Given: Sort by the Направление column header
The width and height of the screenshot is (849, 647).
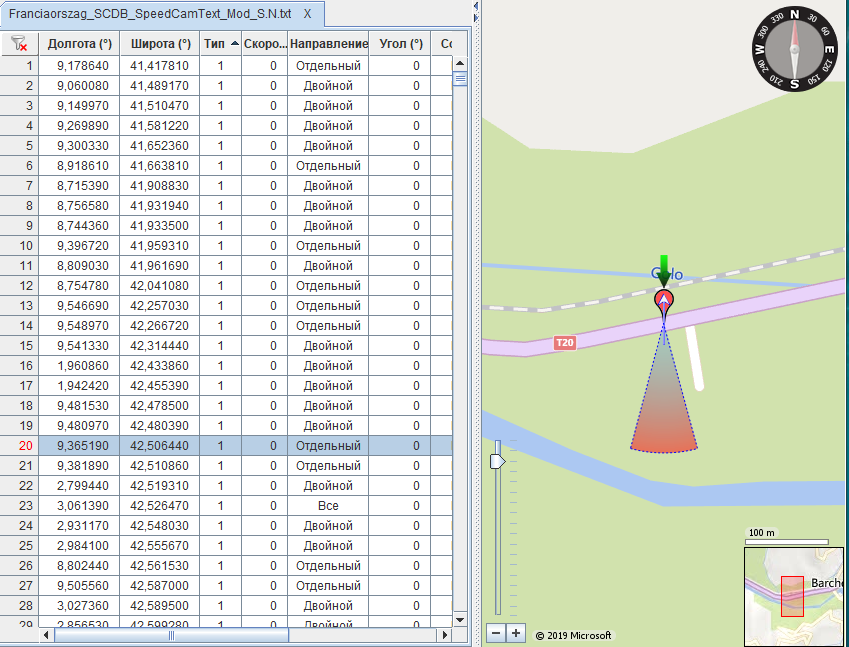Looking at the screenshot, I should [329, 44].
